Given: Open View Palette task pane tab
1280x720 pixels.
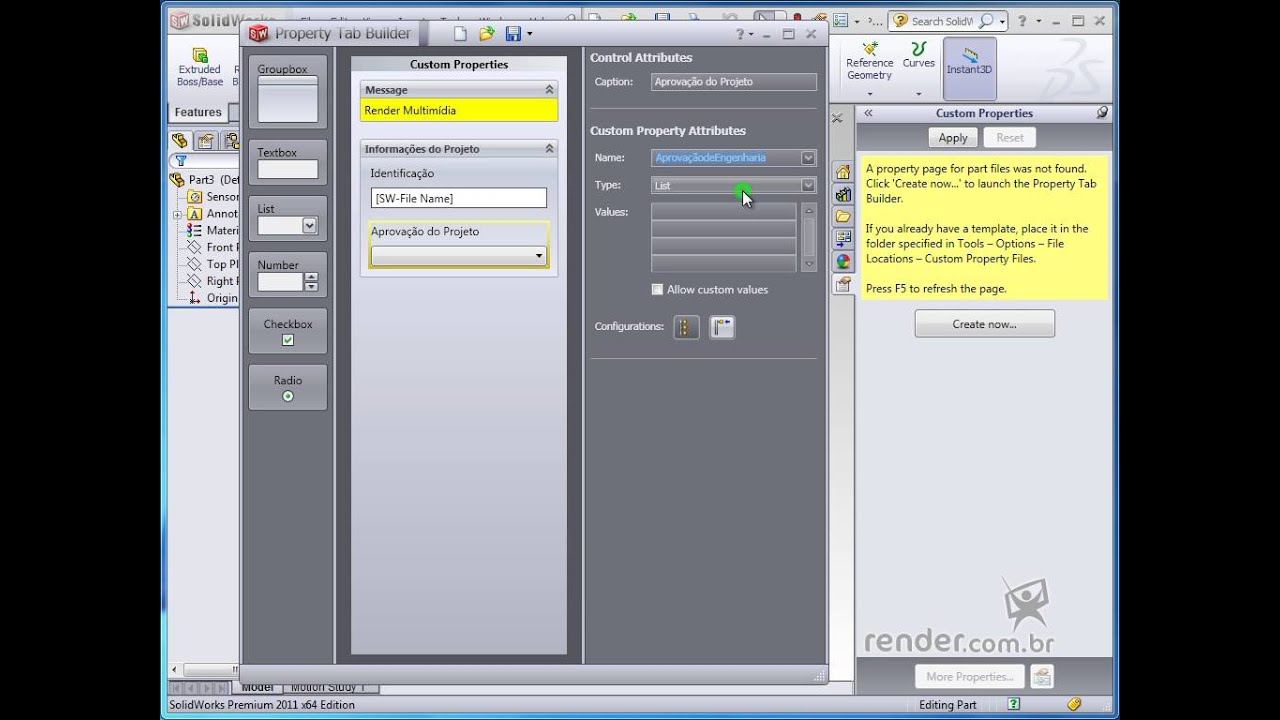Looking at the screenshot, I should click(x=843, y=239).
